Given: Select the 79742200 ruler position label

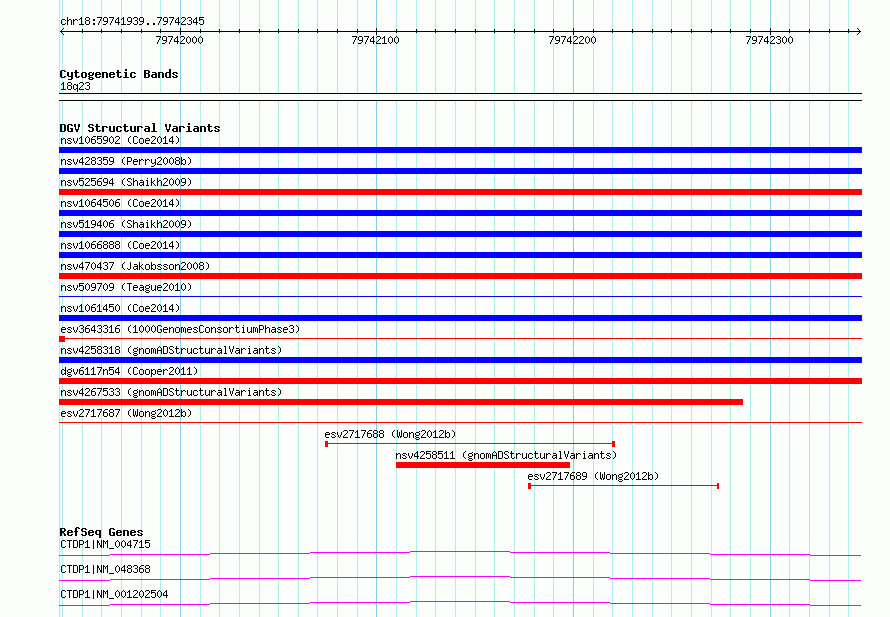Looking at the screenshot, I should click(573, 40).
